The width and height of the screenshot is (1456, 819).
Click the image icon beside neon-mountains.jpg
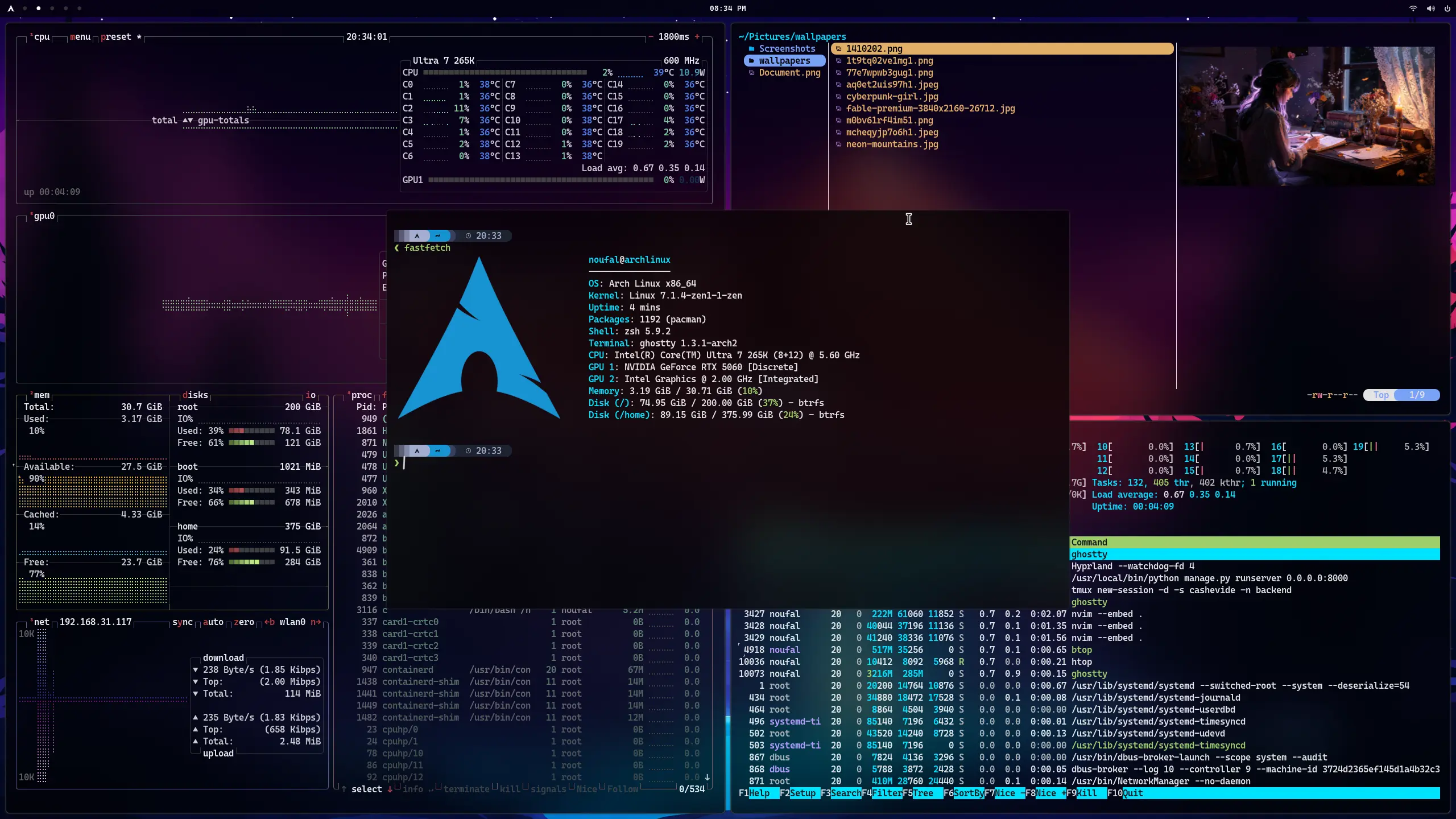point(838,144)
